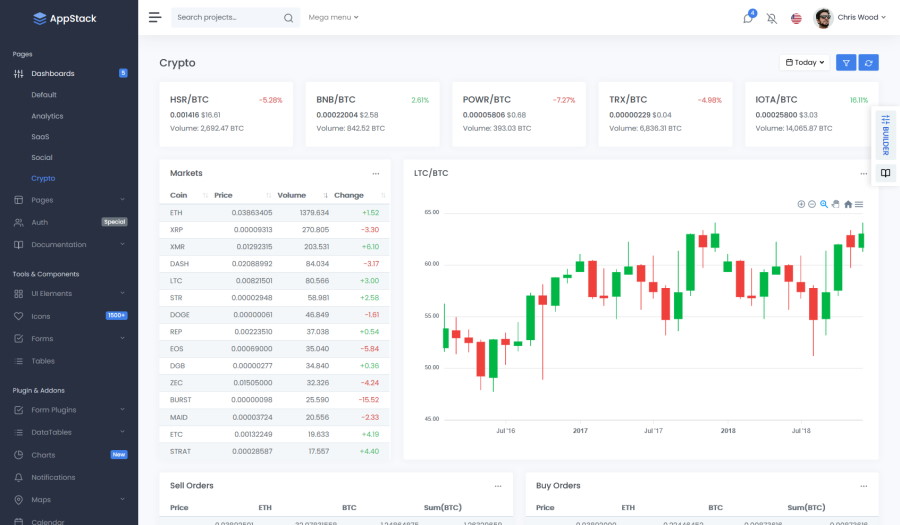Open Charts in the sidebar

click(43, 454)
